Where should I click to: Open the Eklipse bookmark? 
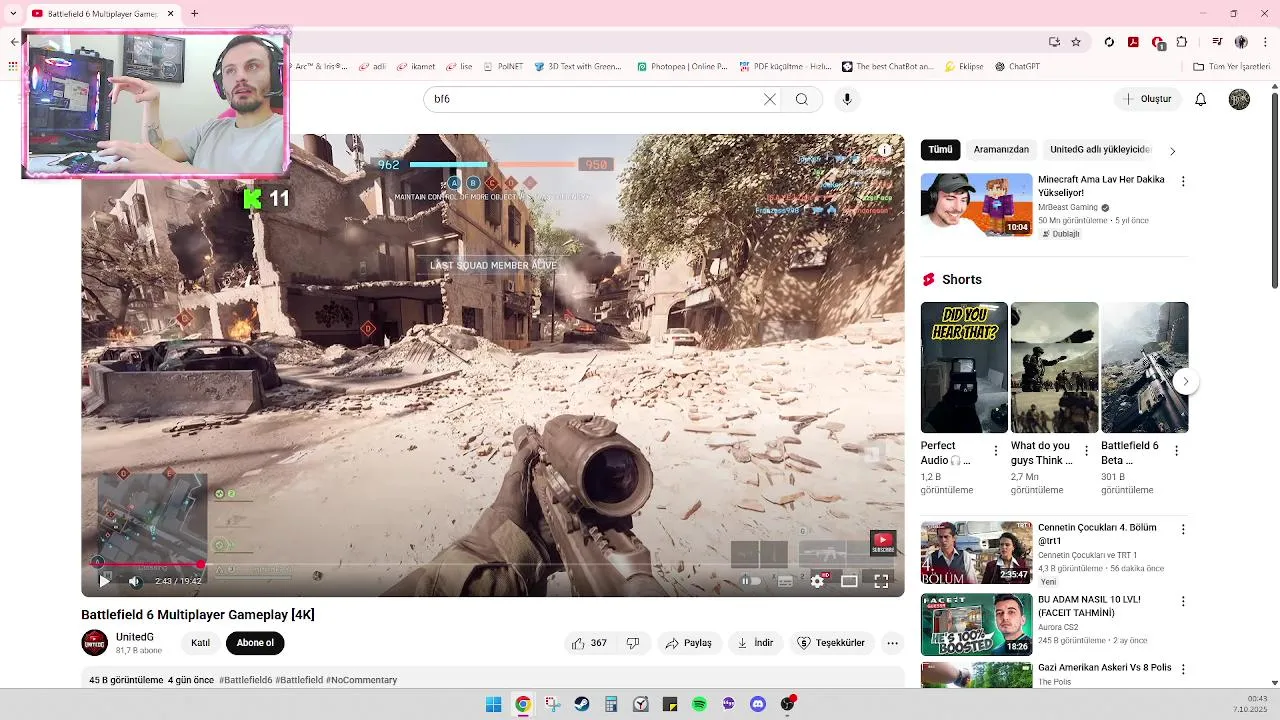964,67
